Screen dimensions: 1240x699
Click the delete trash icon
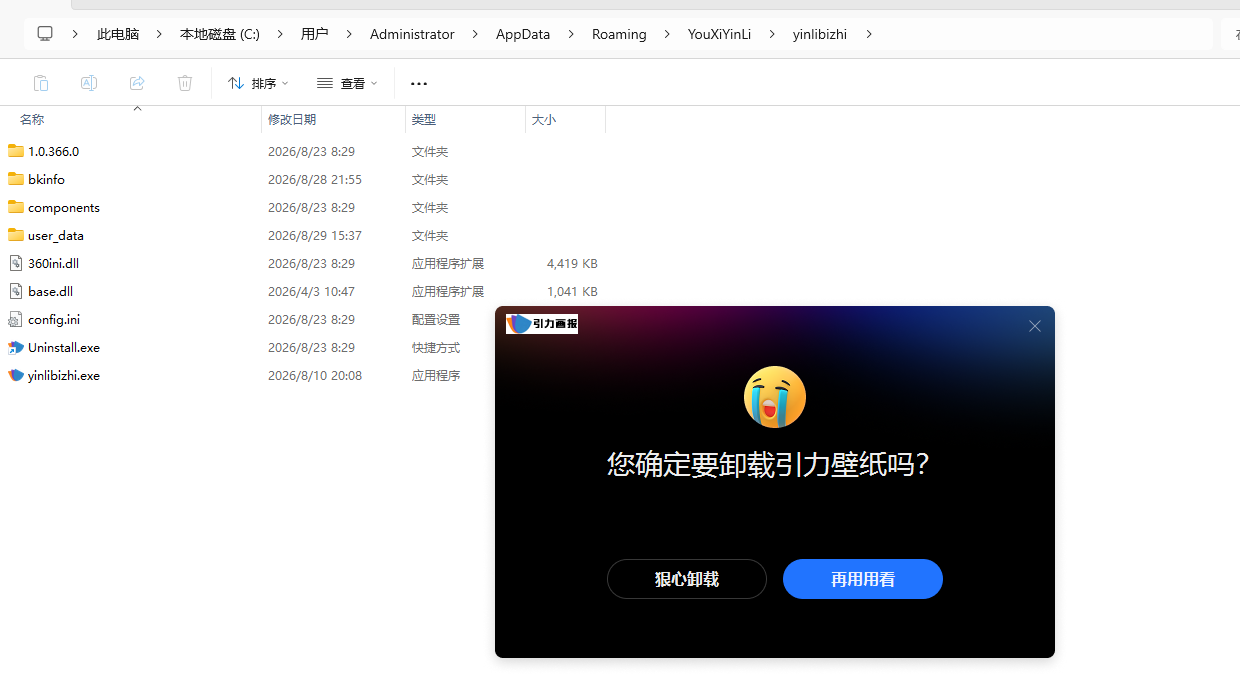click(x=185, y=83)
